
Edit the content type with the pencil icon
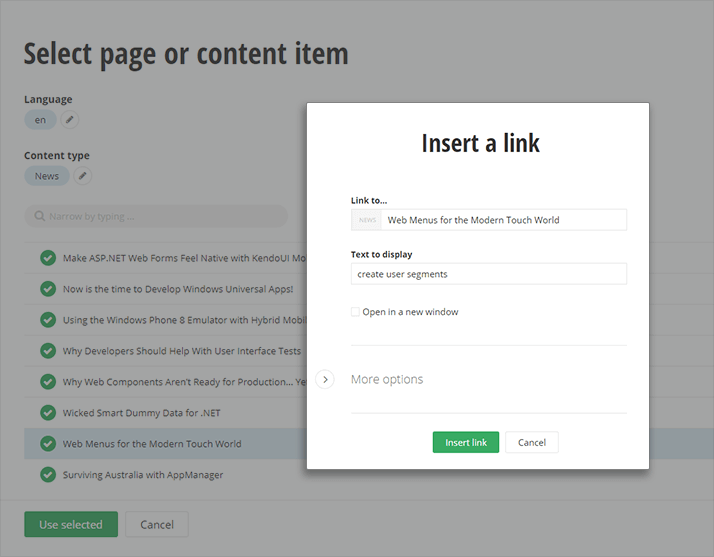[82, 176]
